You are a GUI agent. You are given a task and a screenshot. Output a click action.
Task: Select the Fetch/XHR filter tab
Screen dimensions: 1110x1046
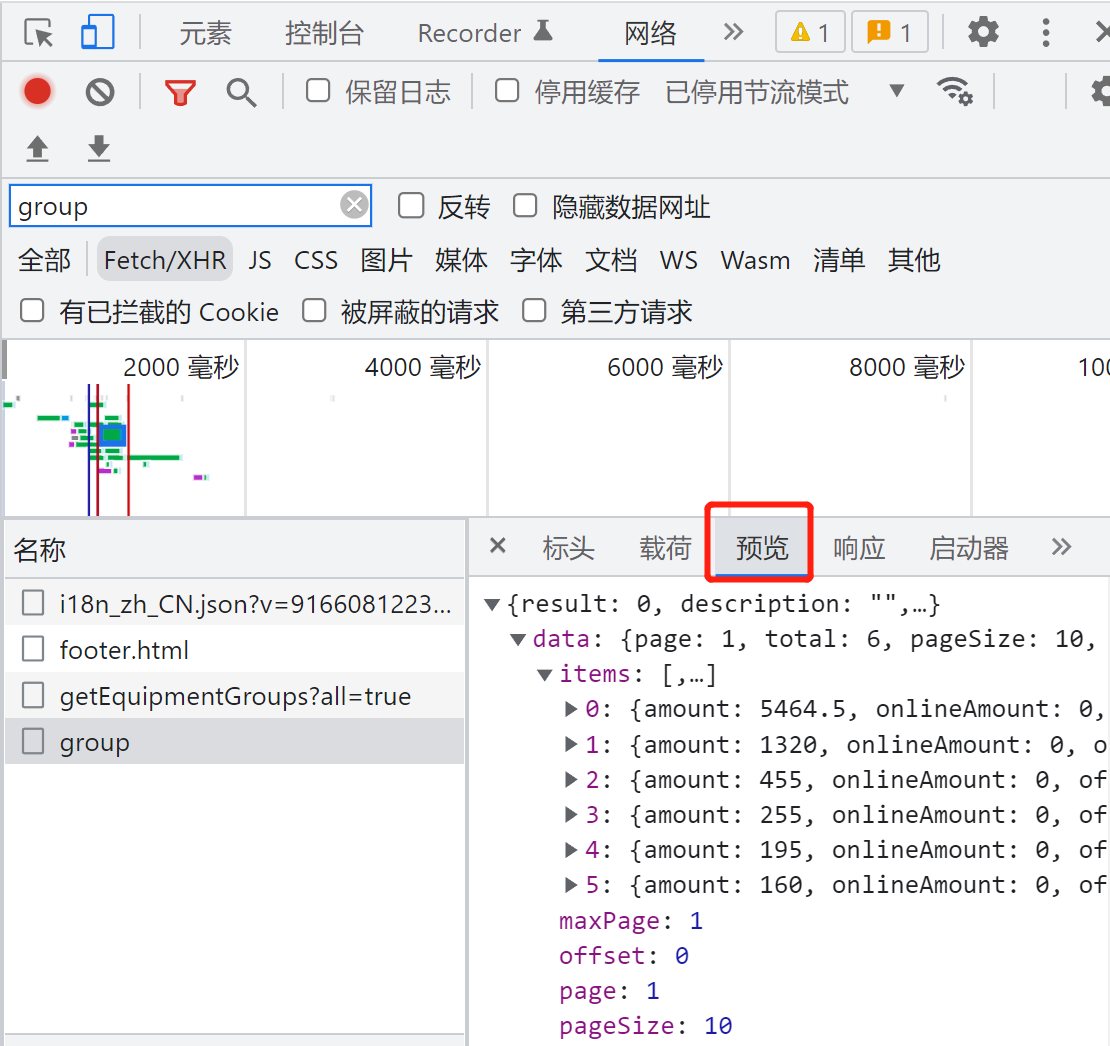pyautogui.click(x=164, y=259)
